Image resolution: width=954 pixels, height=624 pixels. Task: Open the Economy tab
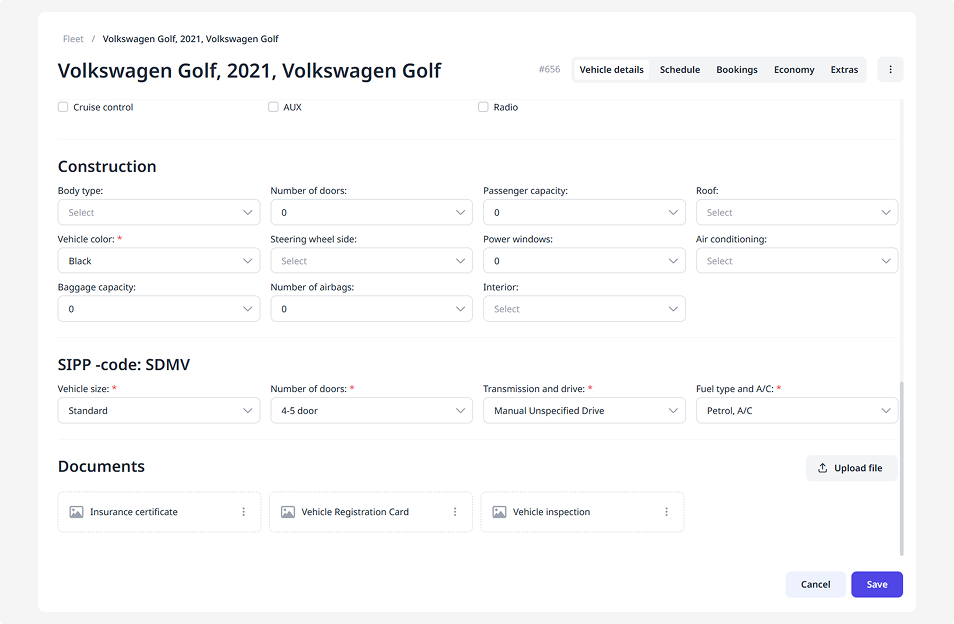(x=794, y=70)
